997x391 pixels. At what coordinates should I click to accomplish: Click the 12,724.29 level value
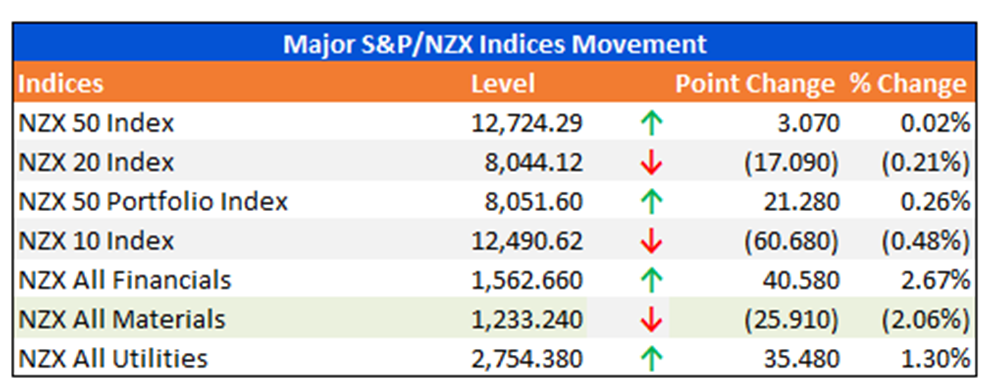coord(527,123)
